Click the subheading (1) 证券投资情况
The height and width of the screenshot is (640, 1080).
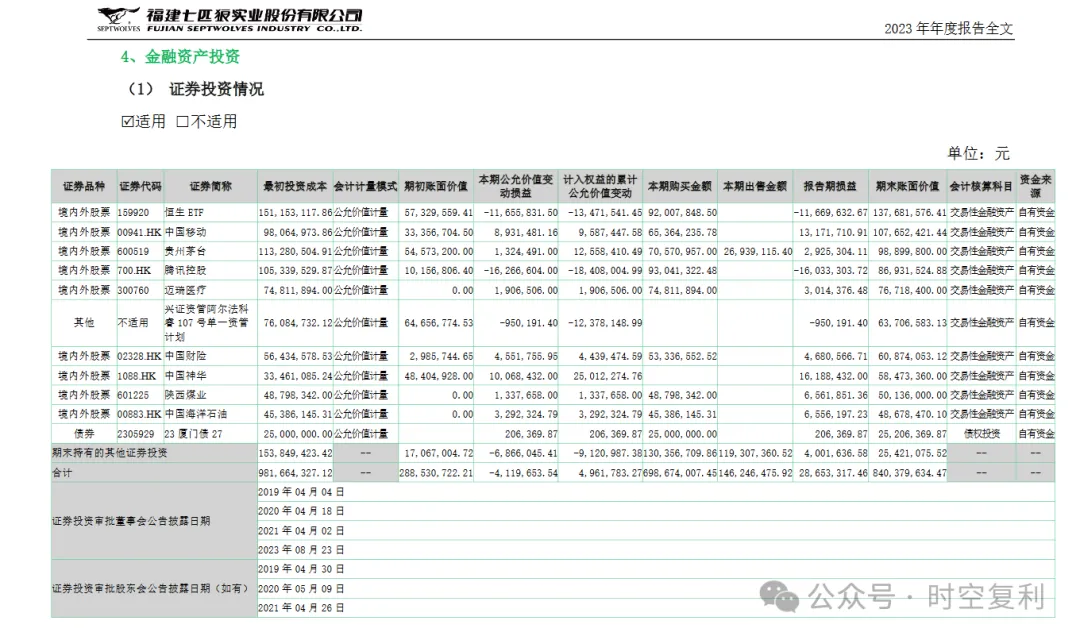[x=196, y=89]
